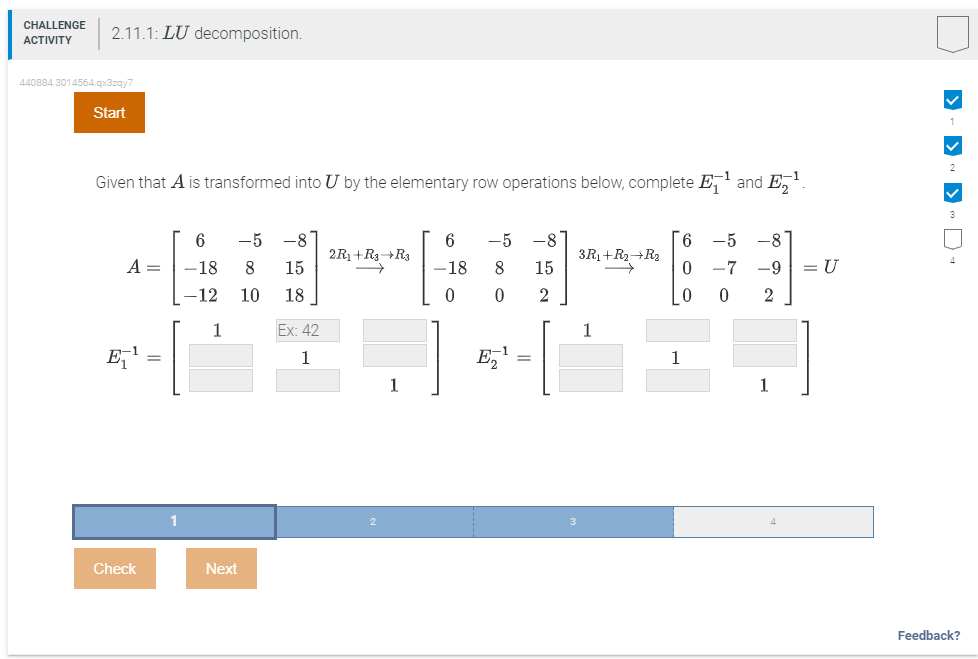
Task: Click the completed checkmark for step 1
Action: (952, 100)
